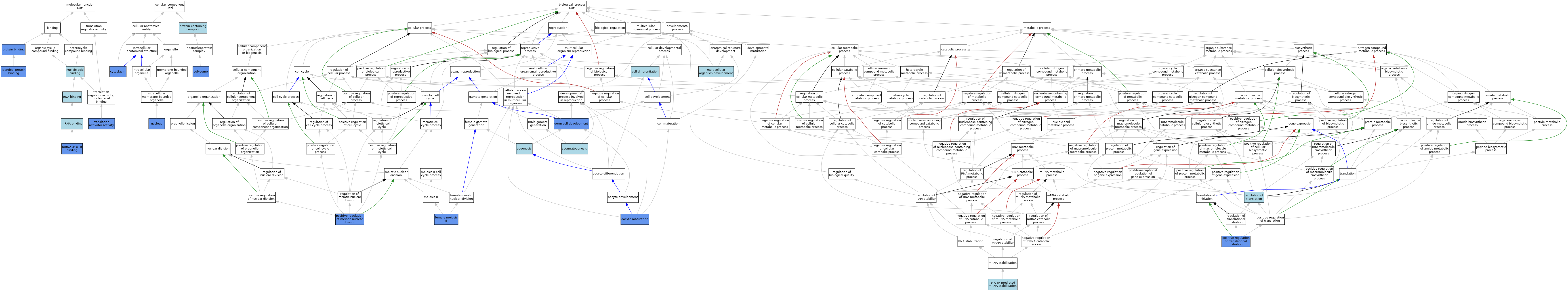The height and width of the screenshot is (291, 1568).
Task: Click positive regulation of translational initiation node
Action: coord(1236,241)
